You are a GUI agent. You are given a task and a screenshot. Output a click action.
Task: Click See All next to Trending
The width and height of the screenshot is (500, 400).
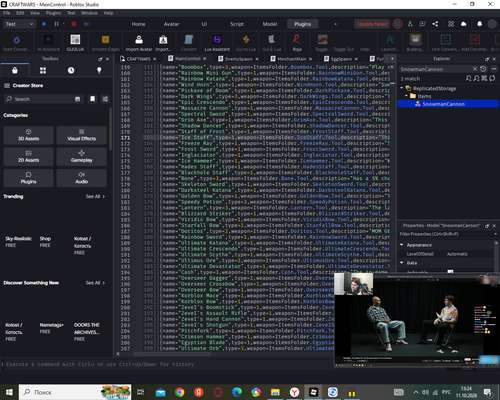pos(95,196)
